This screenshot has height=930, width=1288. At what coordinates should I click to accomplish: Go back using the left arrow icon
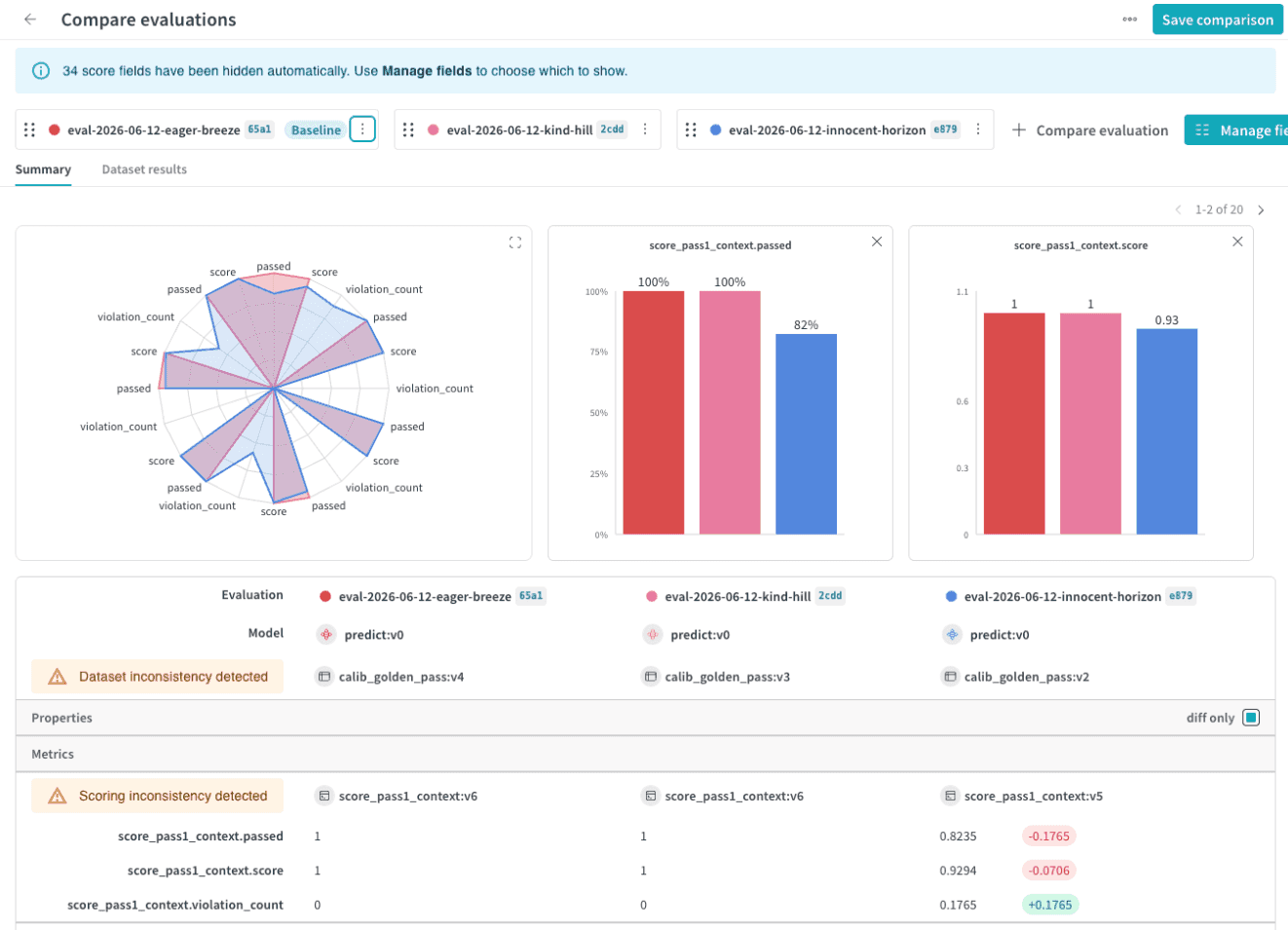tap(30, 19)
